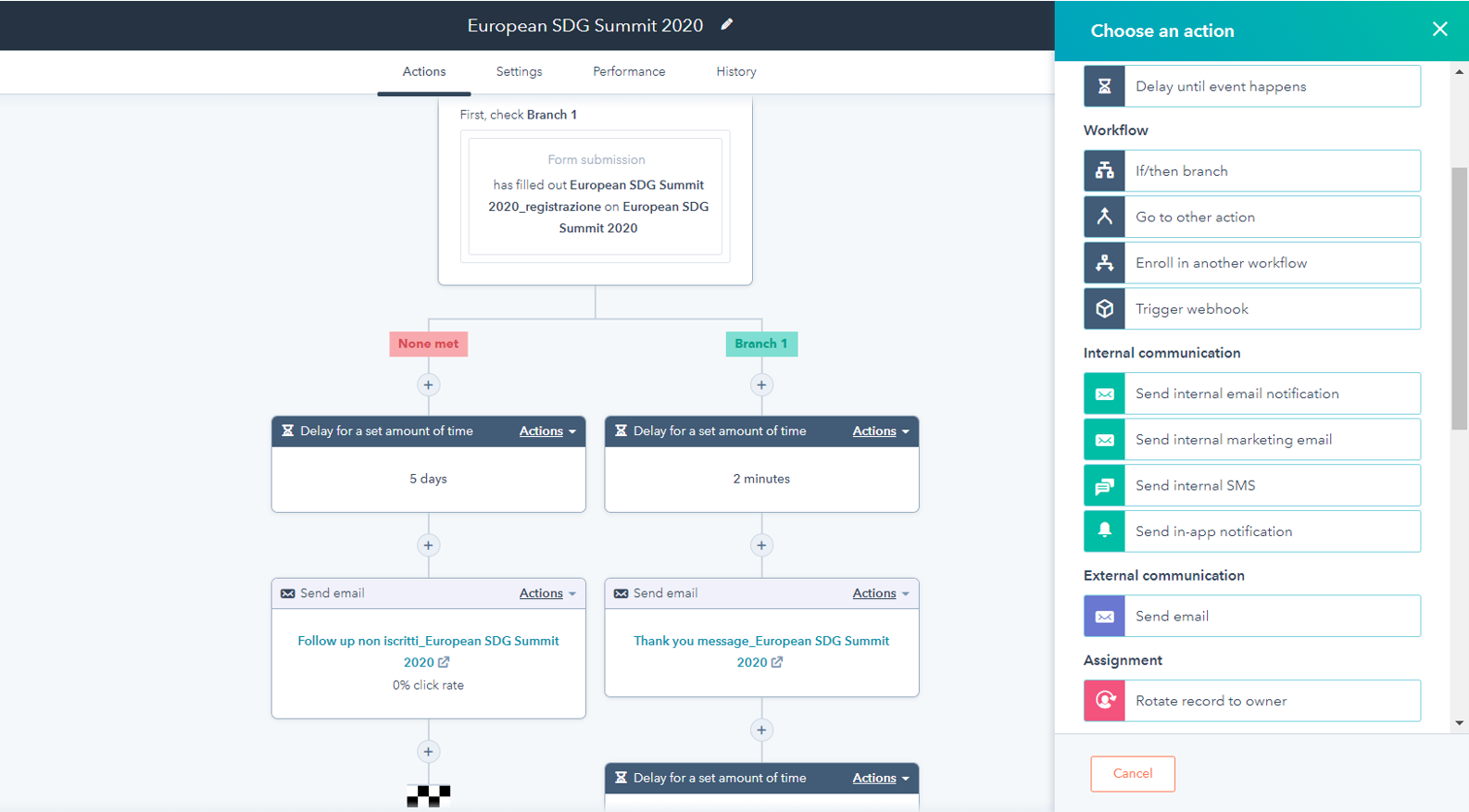This screenshot has width=1469, height=812.
Task: Add an action under None met branch
Action: [x=428, y=385]
